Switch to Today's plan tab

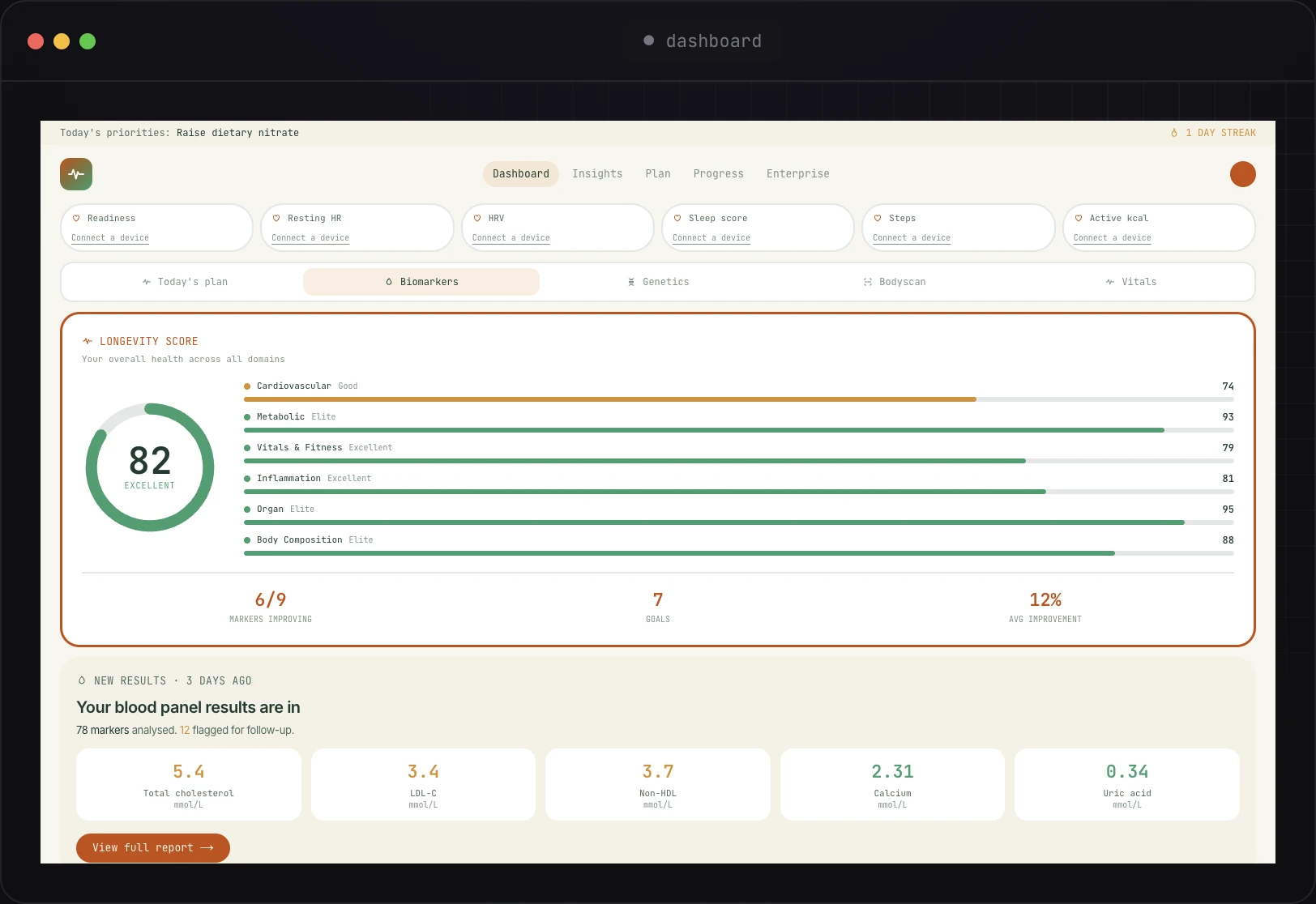pos(185,282)
